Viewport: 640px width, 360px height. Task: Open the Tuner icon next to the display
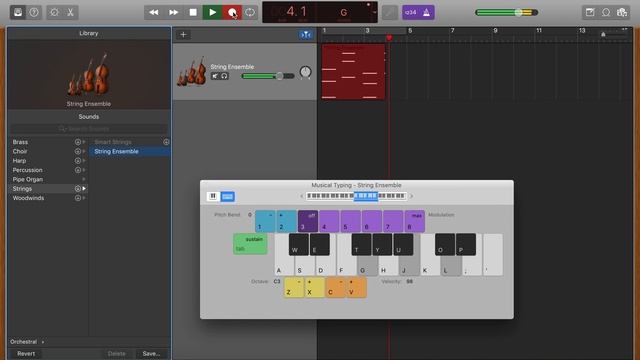390,13
